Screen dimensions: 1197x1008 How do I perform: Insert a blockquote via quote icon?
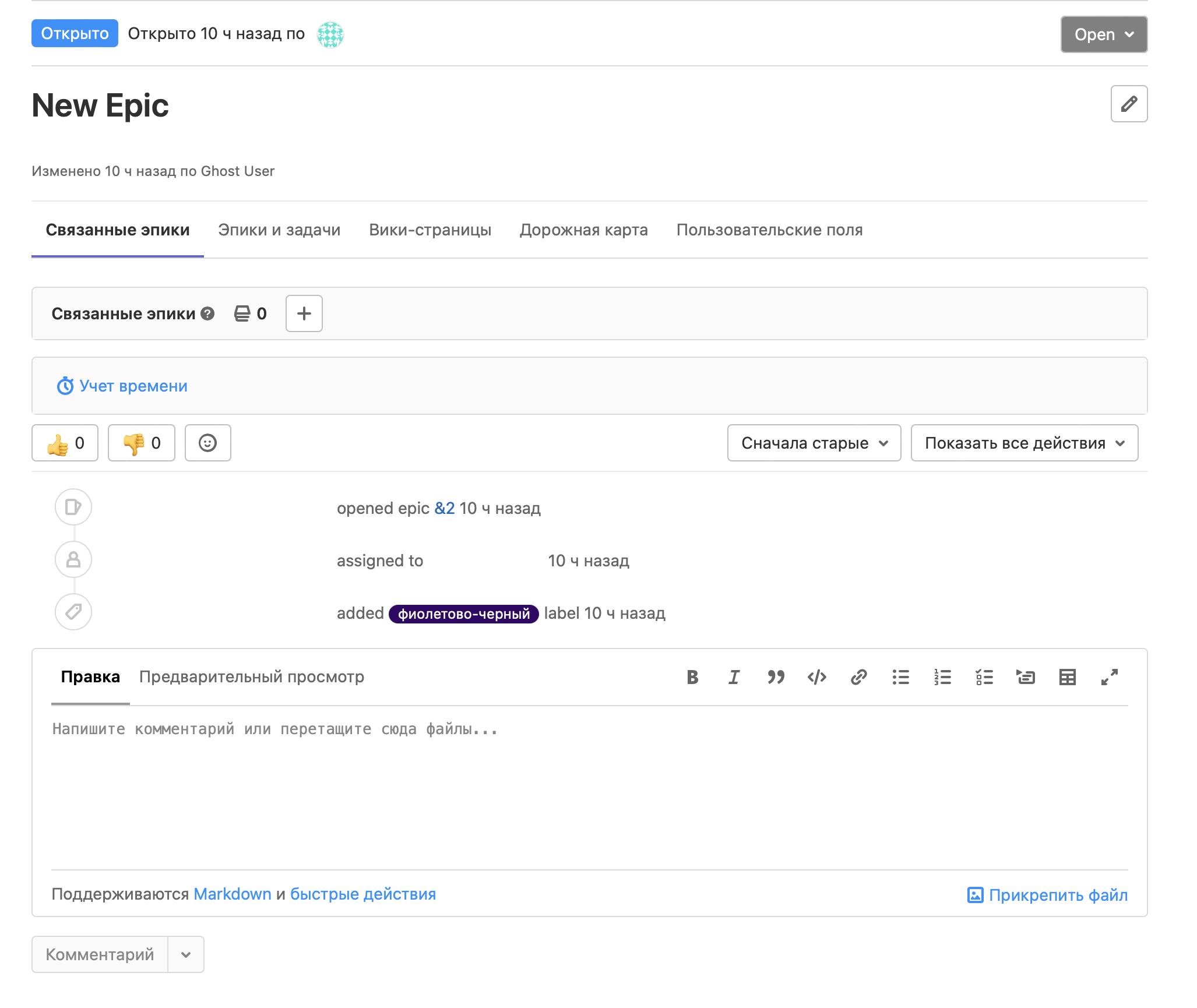tap(775, 677)
